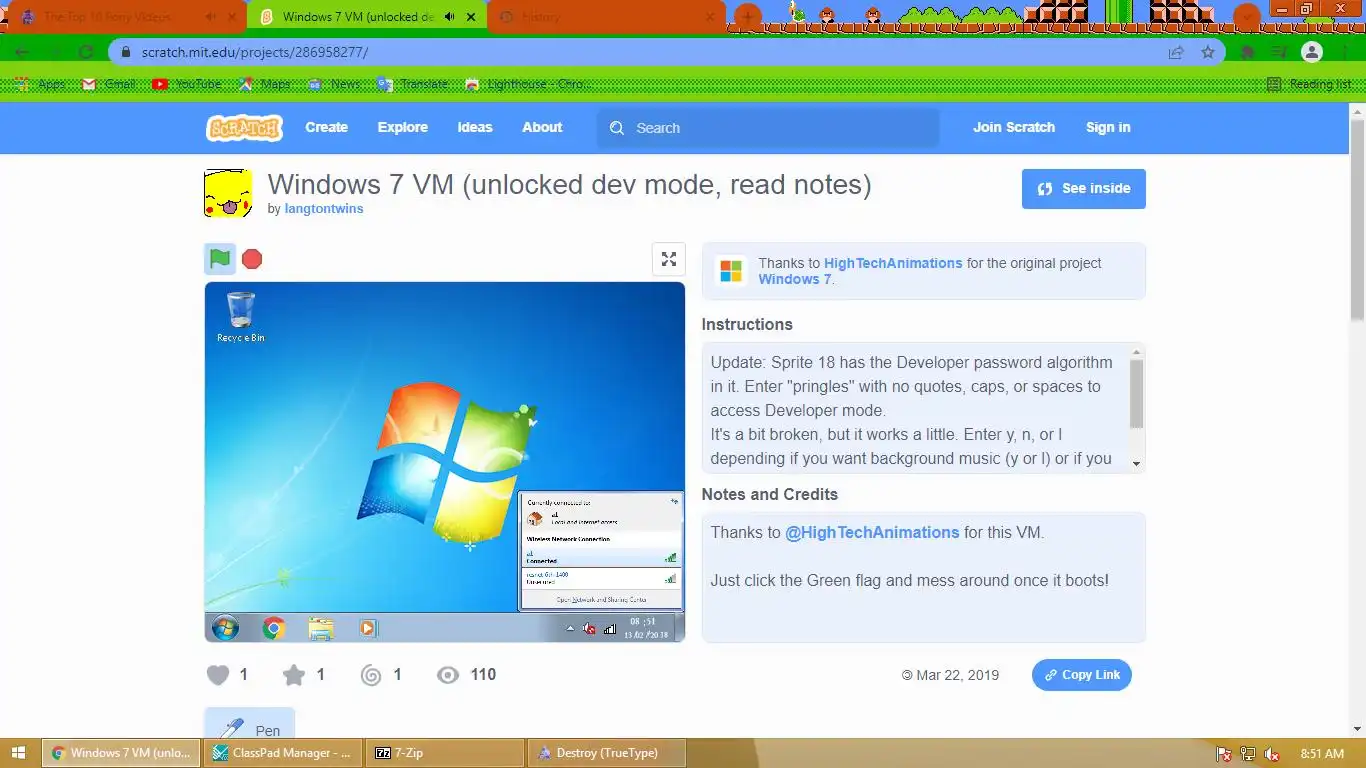Image resolution: width=1366 pixels, height=768 pixels.
Task: Open Chrome profile avatar menu
Action: tap(1313, 52)
